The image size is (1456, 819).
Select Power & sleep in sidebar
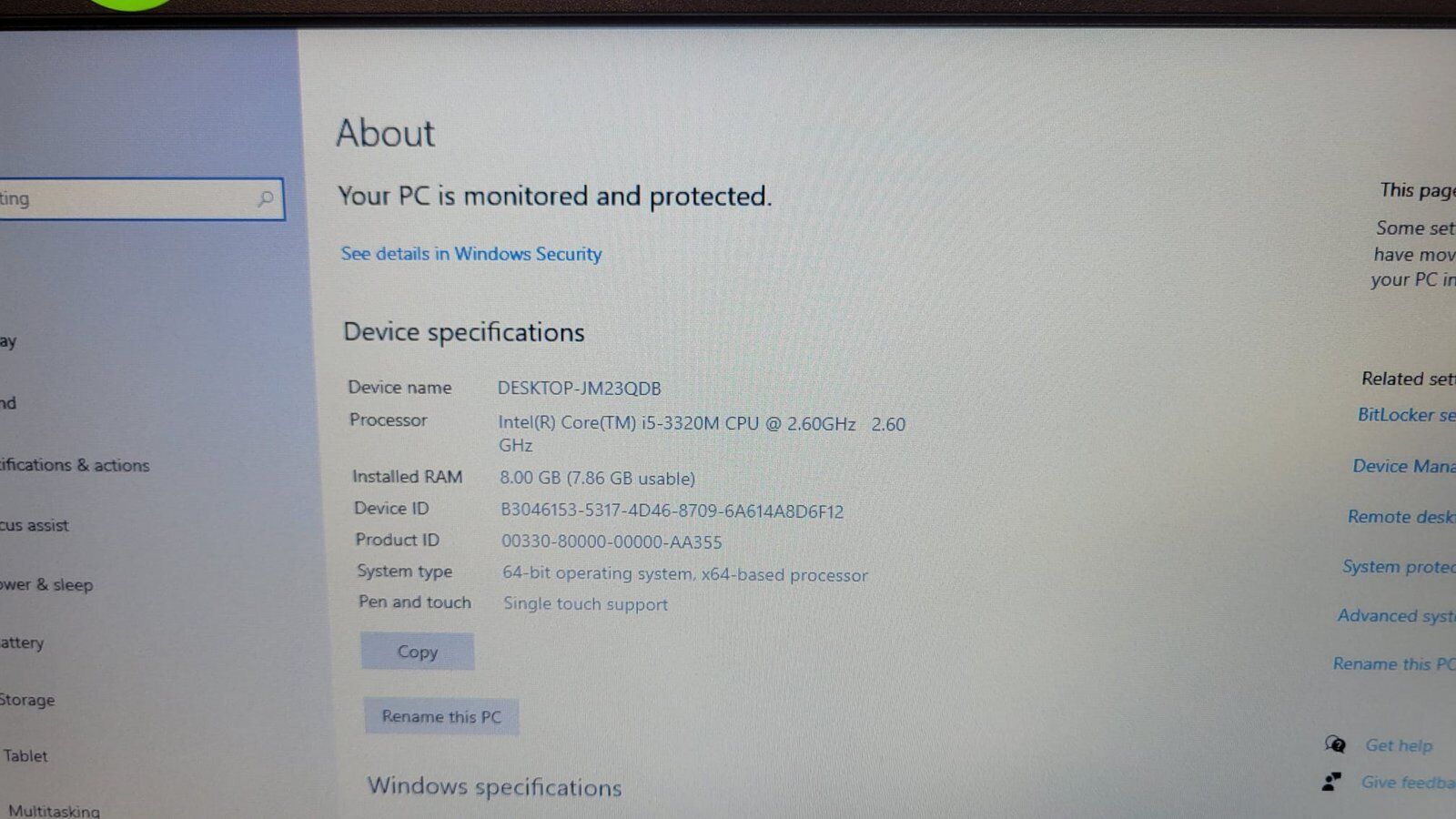pos(46,585)
